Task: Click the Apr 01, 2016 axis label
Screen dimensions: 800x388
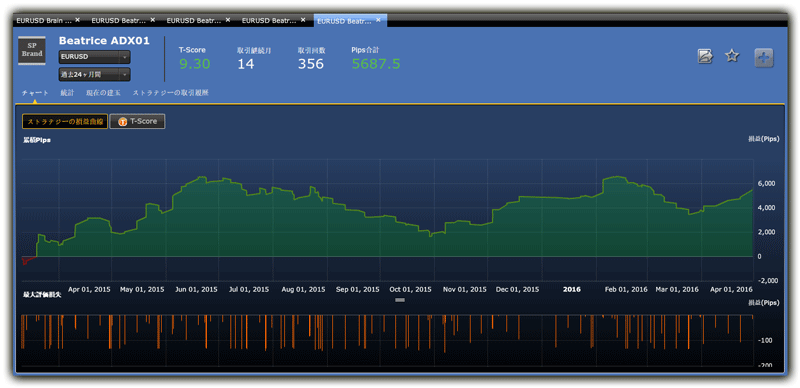Action: click(x=732, y=289)
